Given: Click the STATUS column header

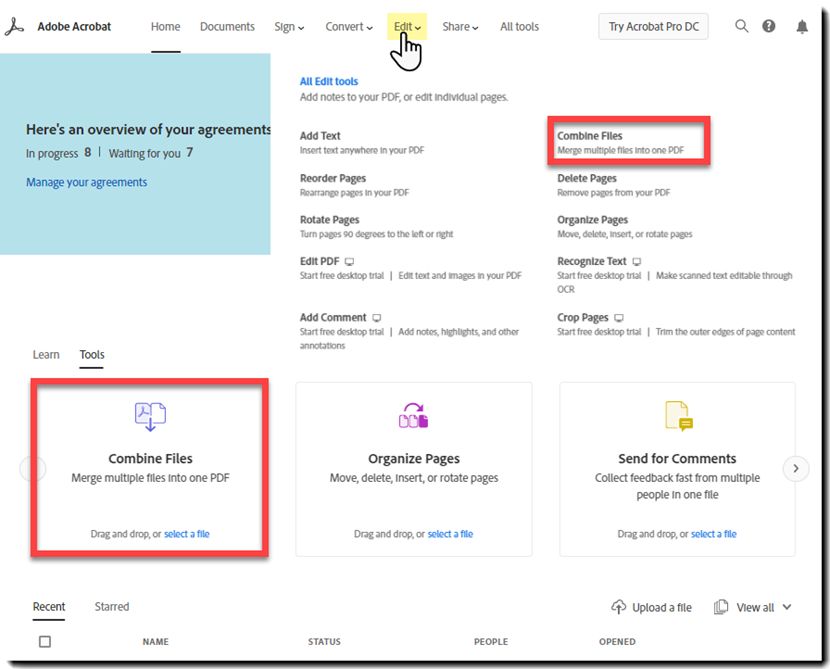Looking at the screenshot, I should tap(324, 641).
